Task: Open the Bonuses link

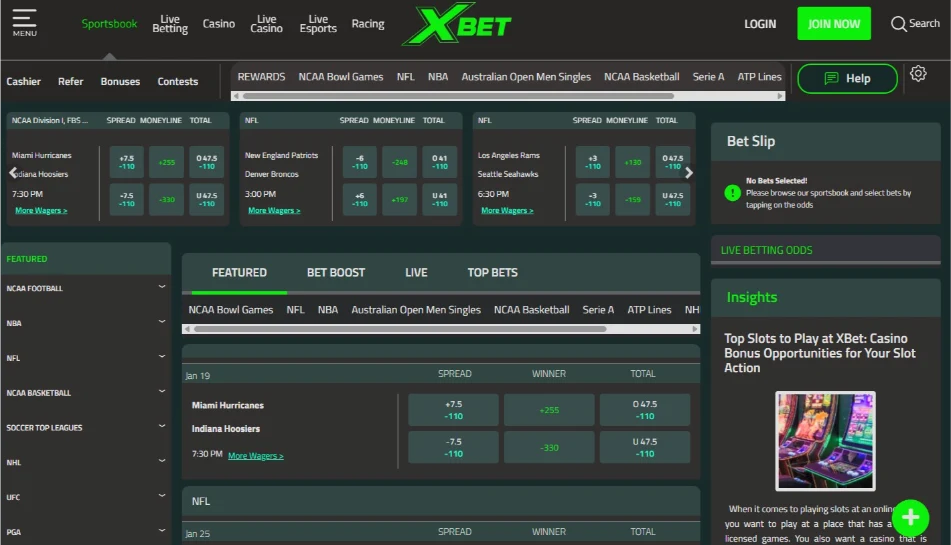Action: [x=120, y=81]
